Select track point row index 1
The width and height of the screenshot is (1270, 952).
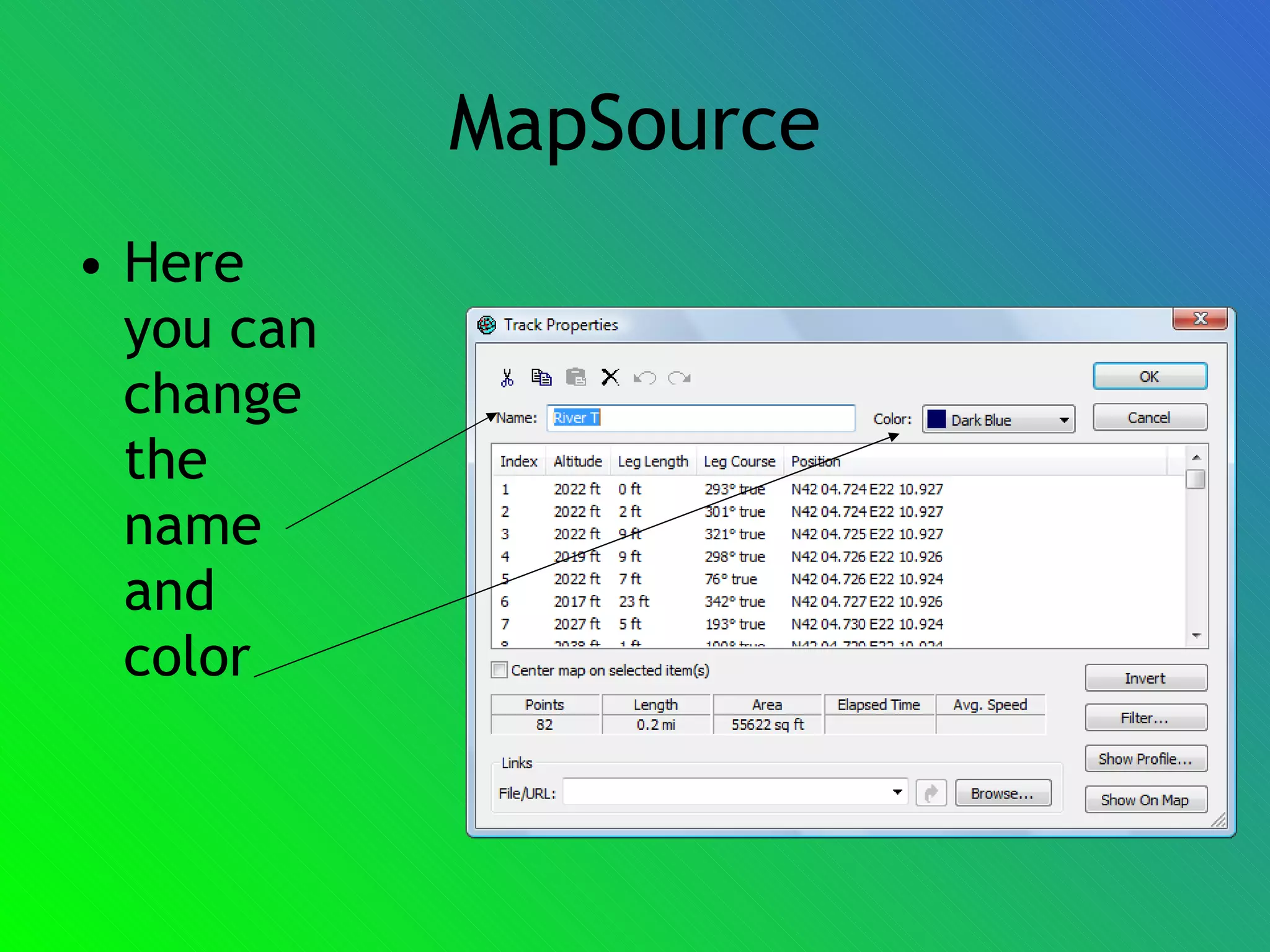click(x=838, y=489)
